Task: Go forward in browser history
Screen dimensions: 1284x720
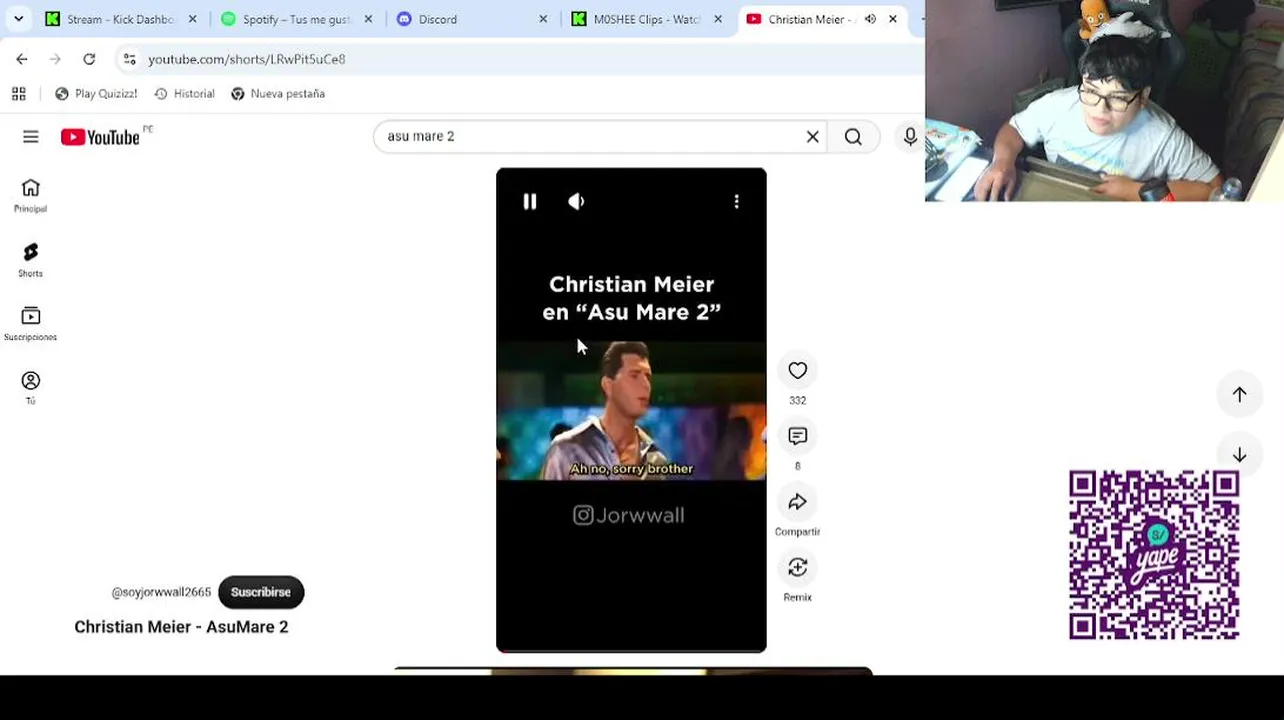Action: [55, 59]
